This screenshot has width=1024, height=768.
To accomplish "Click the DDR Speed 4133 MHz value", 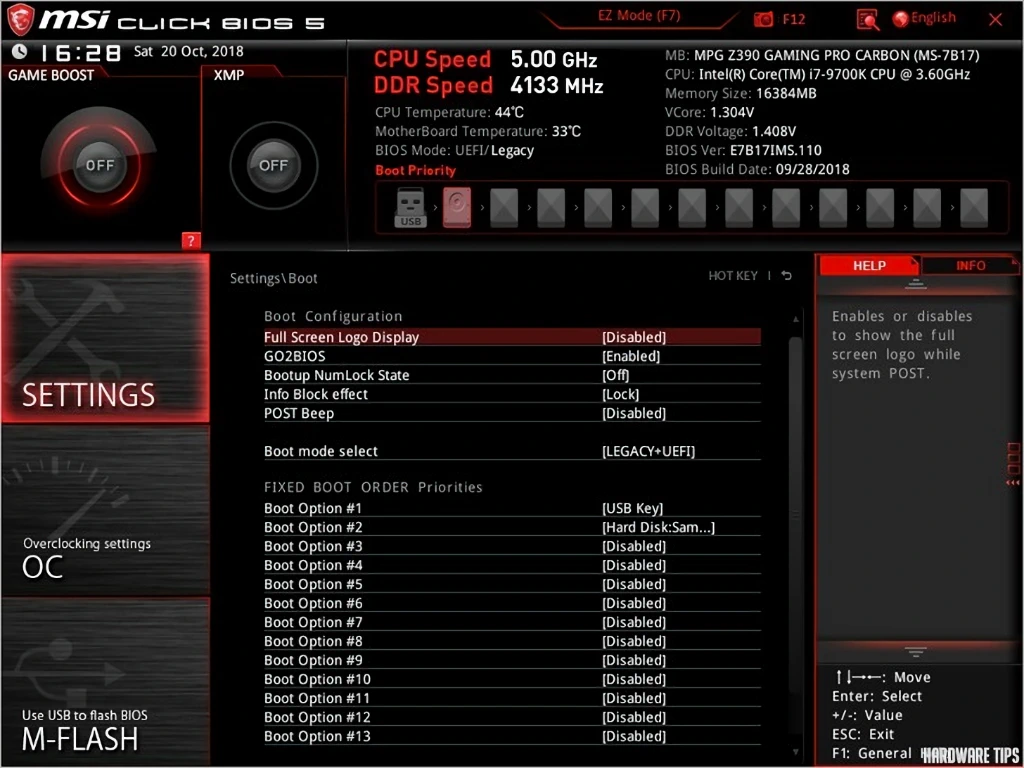I will 556,85.
